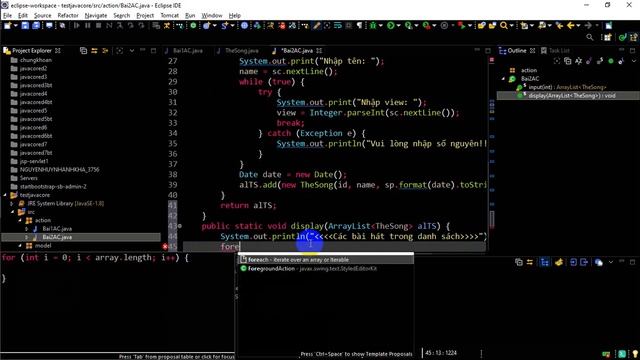The image size is (640, 360).
Task: Collapse the testjavacore project node
Action: click(5, 195)
